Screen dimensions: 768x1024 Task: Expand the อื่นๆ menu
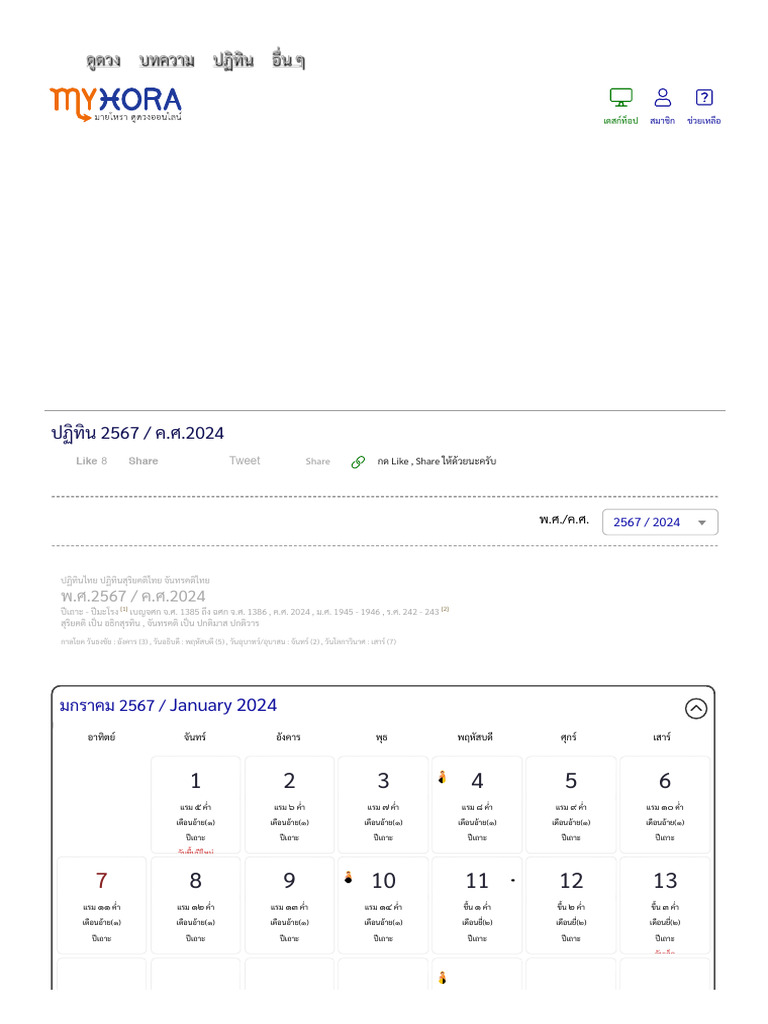tap(288, 61)
